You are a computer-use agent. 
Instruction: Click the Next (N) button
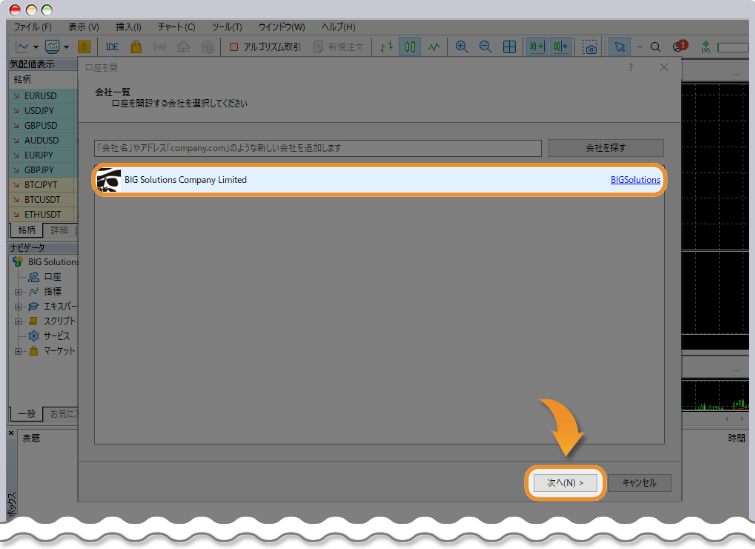[x=565, y=483]
